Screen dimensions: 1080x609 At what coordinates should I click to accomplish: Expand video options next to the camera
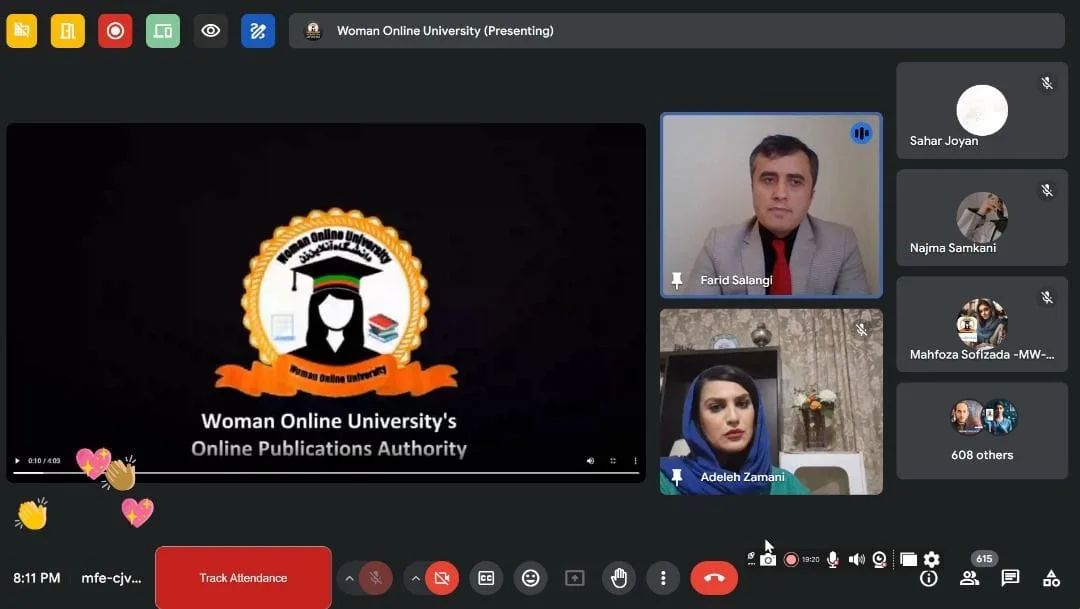[416, 578]
